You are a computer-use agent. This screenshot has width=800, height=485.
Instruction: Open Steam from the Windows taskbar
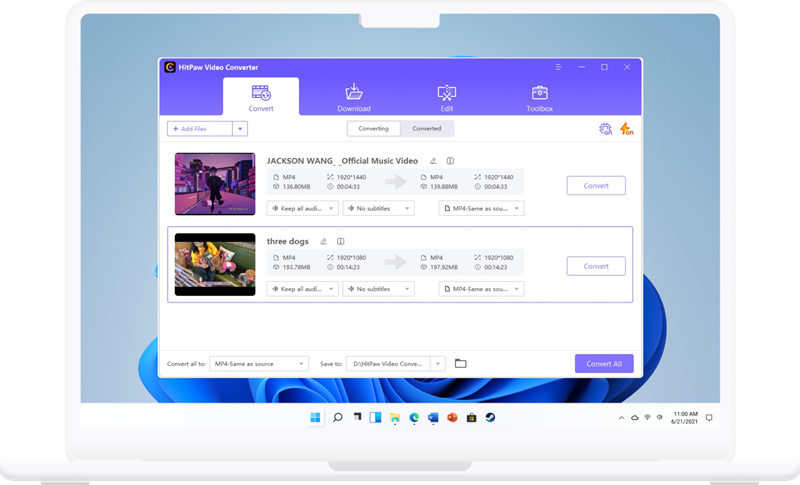(488, 417)
